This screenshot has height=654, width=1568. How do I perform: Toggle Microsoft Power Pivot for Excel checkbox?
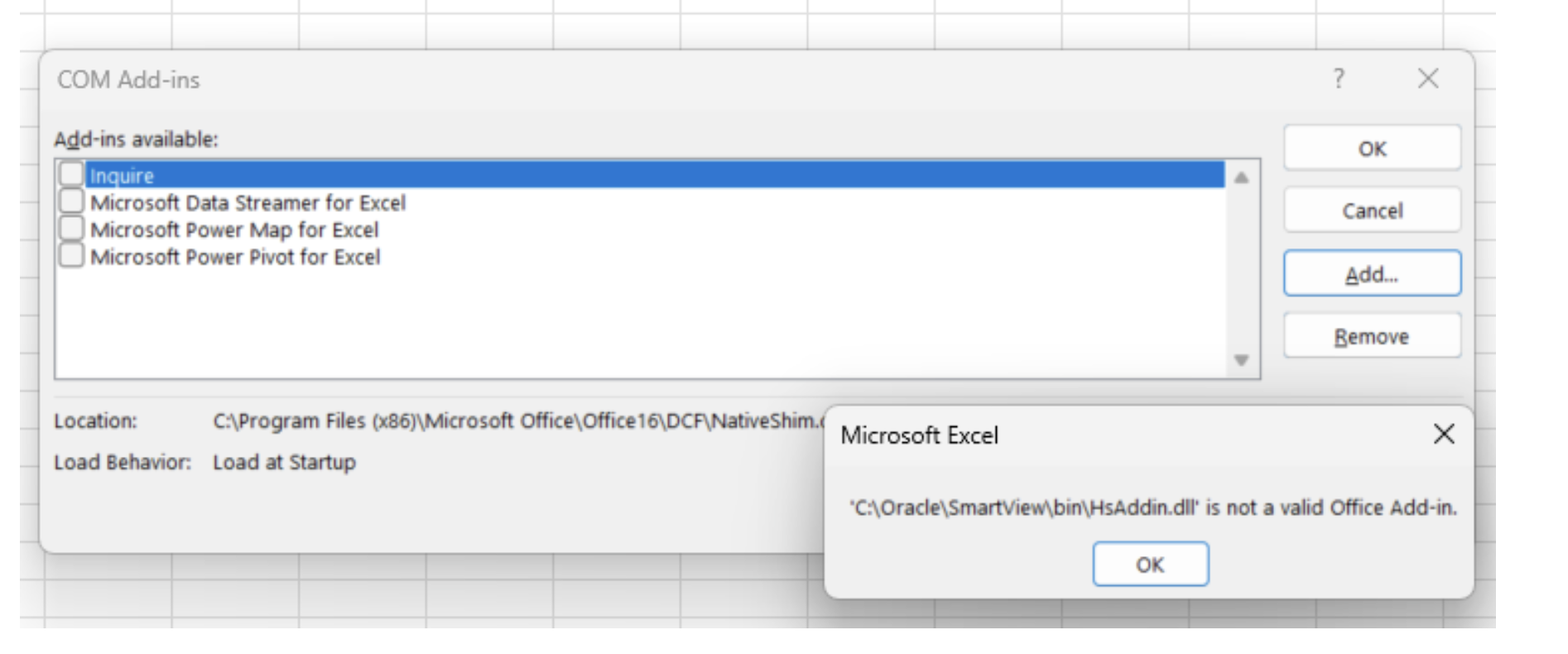pyautogui.click(x=71, y=256)
